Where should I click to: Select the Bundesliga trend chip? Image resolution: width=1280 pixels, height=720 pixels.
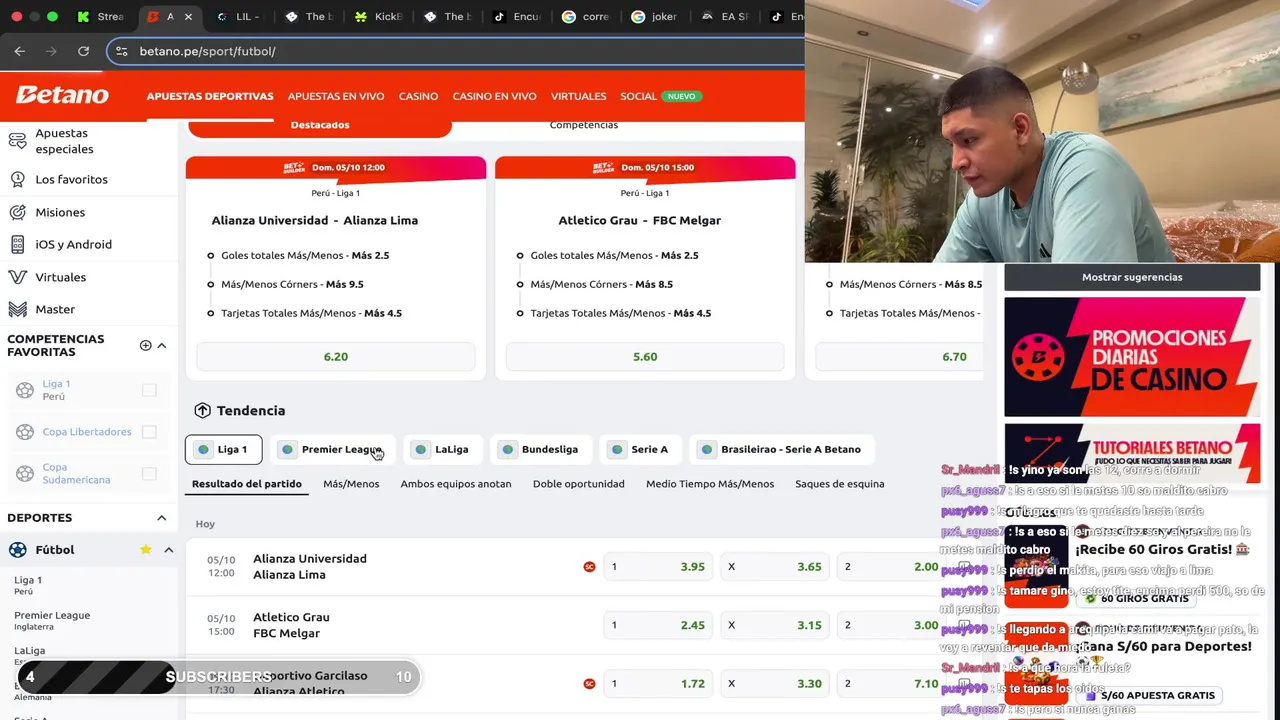539,449
